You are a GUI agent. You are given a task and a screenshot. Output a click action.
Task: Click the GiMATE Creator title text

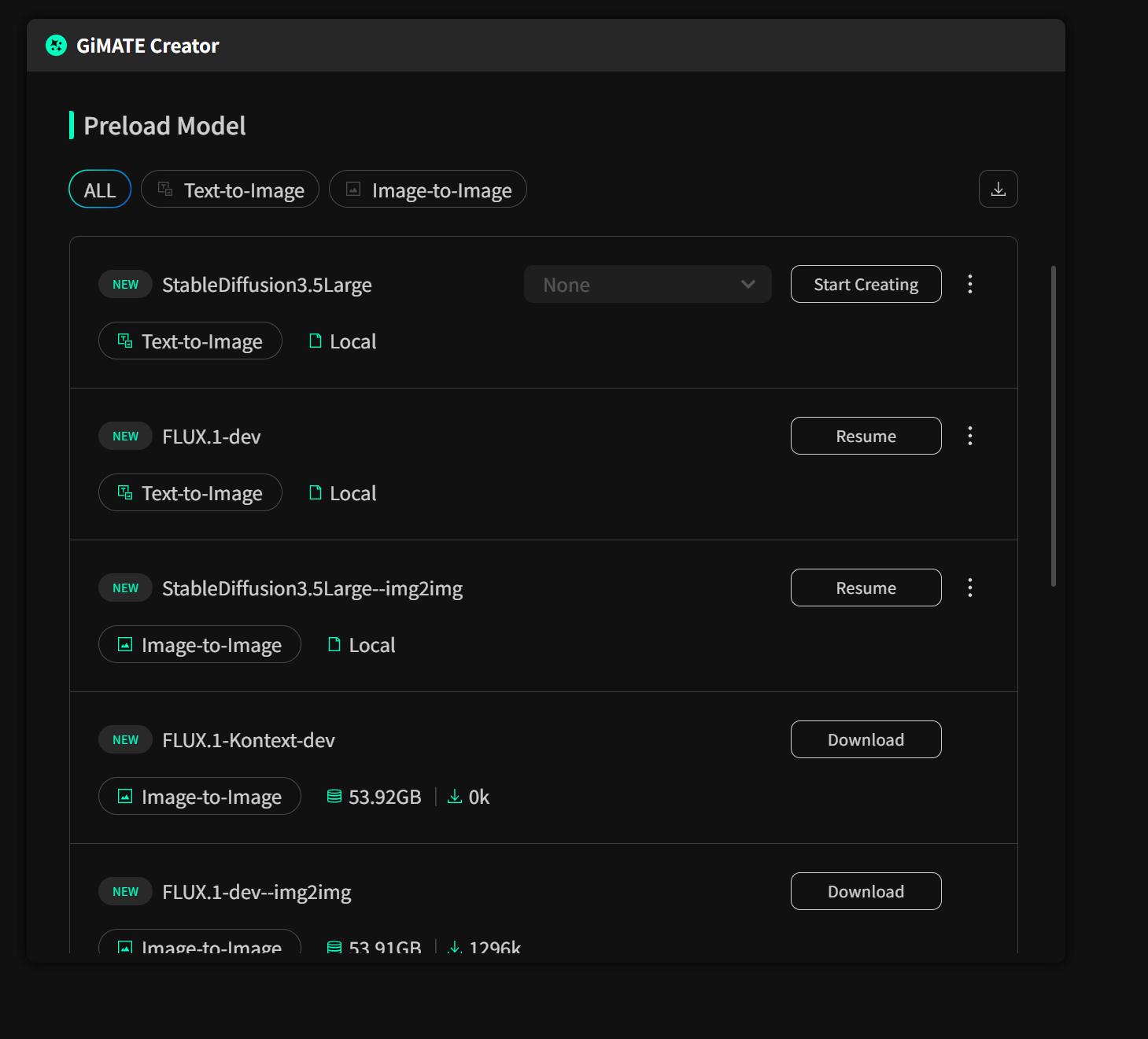coord(148,46)
